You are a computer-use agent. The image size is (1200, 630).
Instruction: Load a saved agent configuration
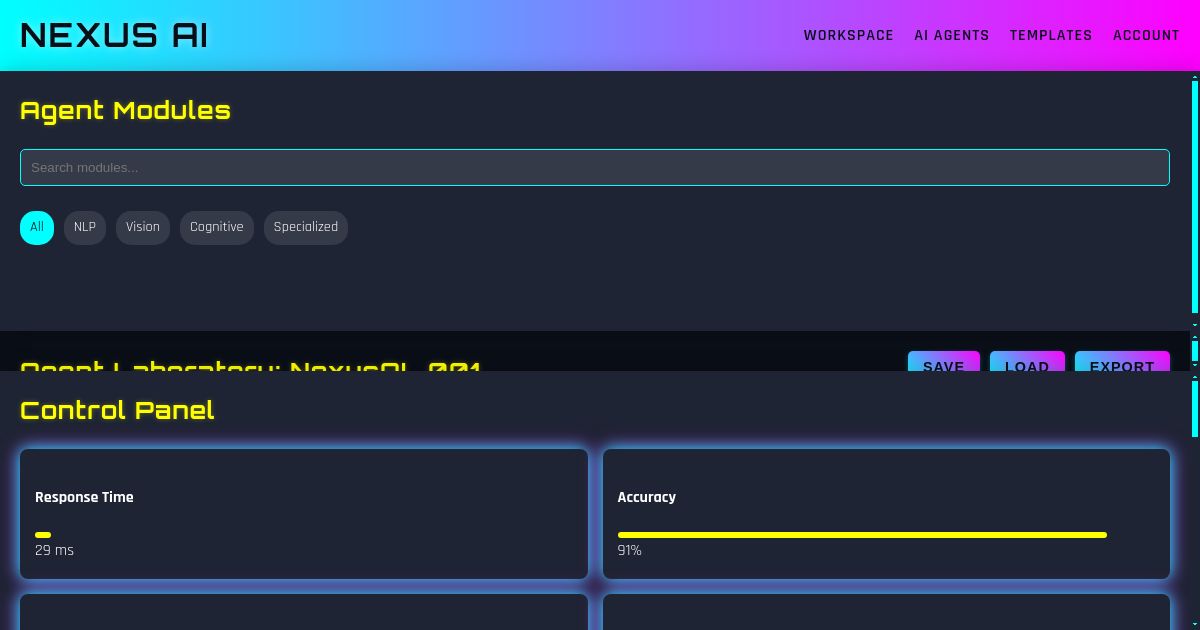pyautogui.click(x=1027, y=367)
